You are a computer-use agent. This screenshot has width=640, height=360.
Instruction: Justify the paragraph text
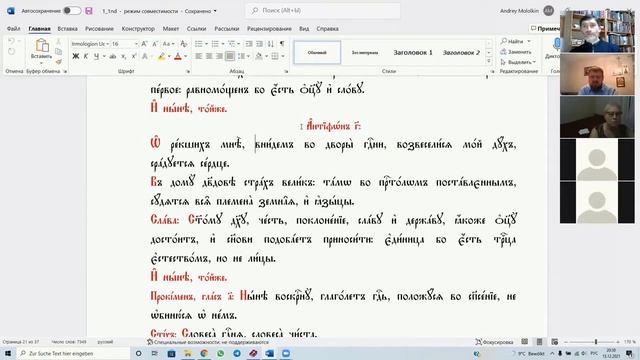coord(230,56)
